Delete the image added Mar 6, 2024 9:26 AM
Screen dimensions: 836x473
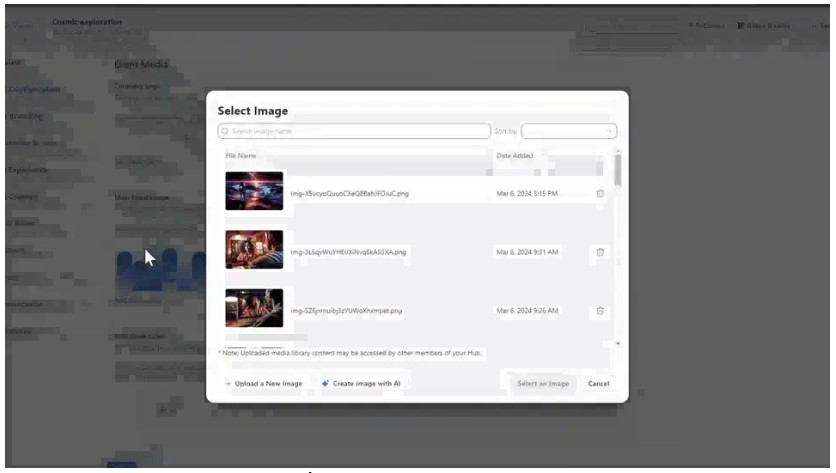pyautogui.click(x=600, y=311)
